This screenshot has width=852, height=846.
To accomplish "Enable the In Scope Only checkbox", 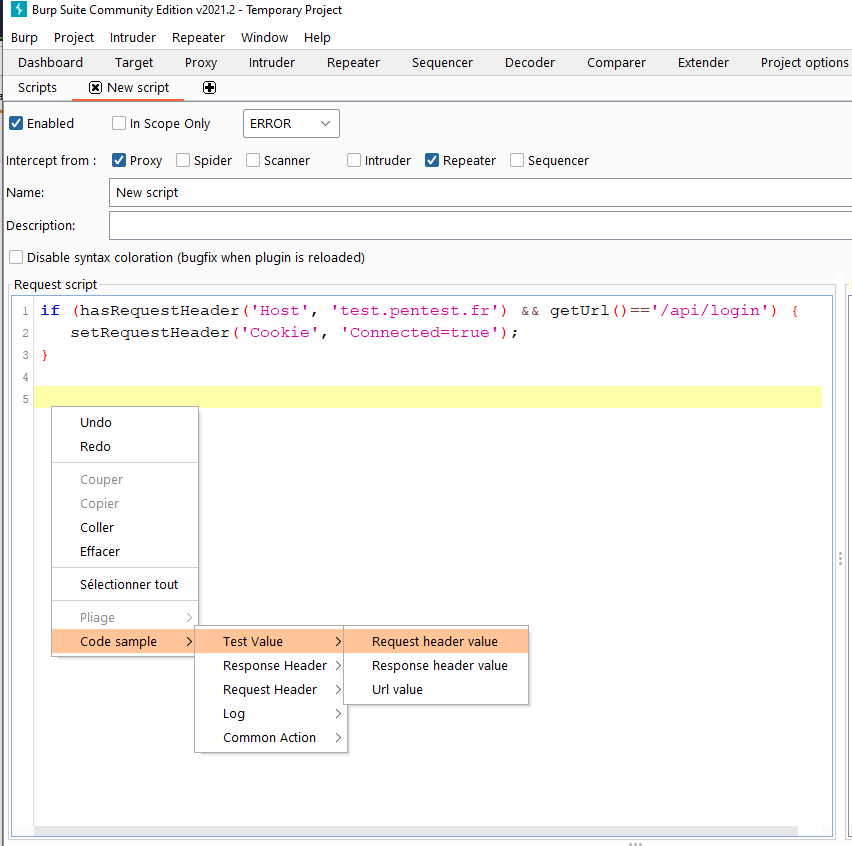I will tap(118, 123).
